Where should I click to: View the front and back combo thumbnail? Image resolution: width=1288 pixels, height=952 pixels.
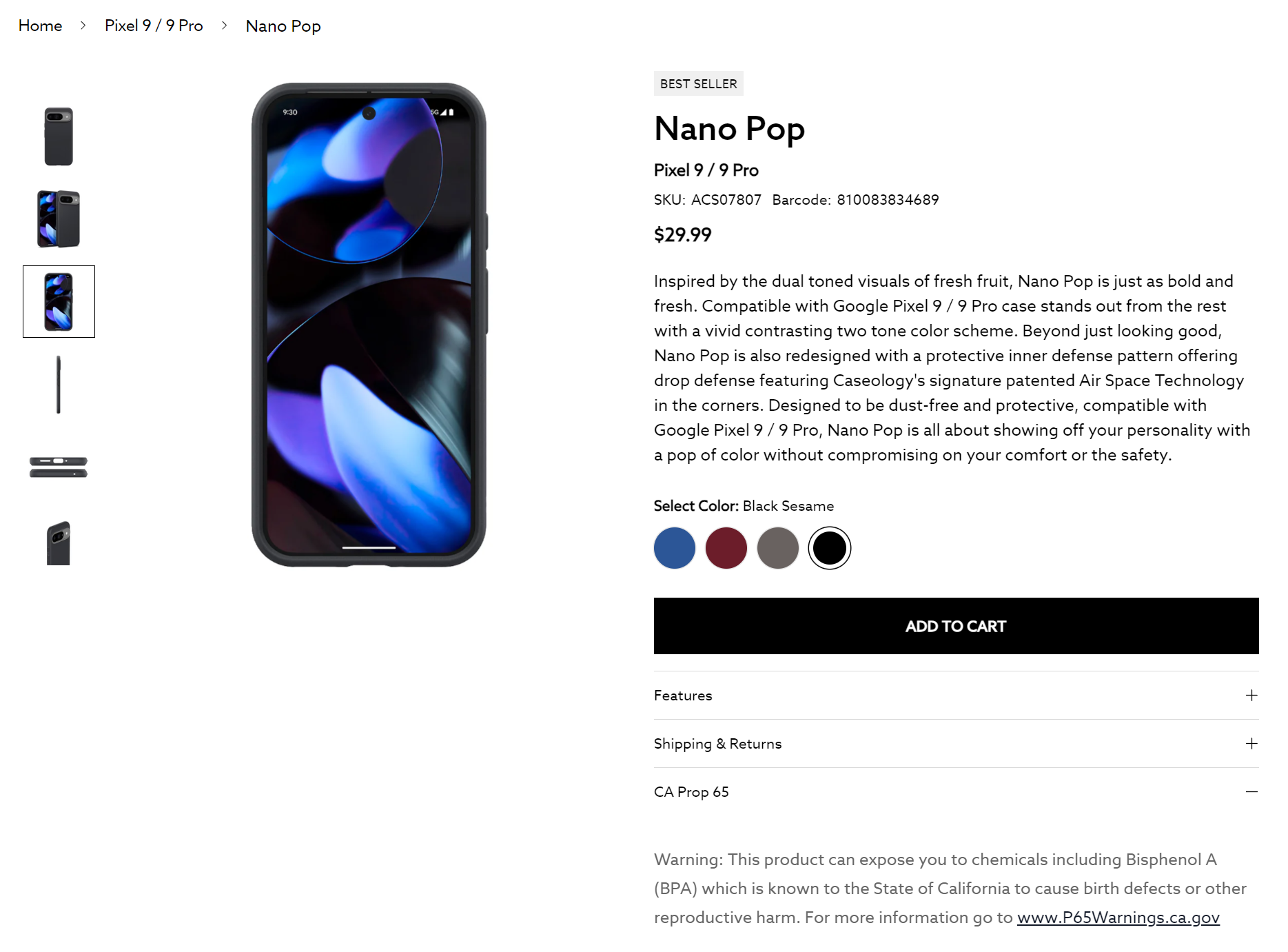tap(59, 219)
